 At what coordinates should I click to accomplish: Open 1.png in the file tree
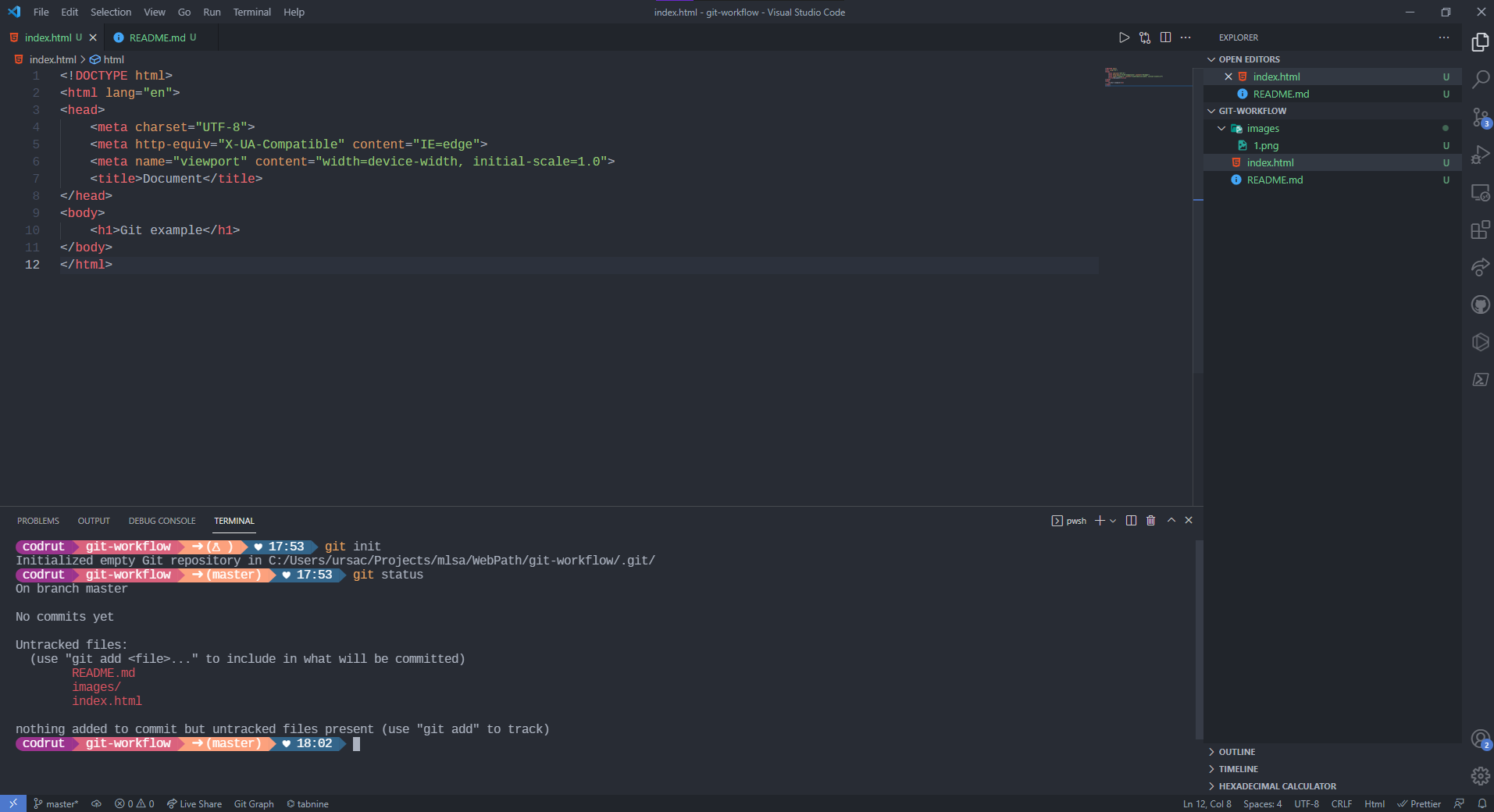[1266, 145]
